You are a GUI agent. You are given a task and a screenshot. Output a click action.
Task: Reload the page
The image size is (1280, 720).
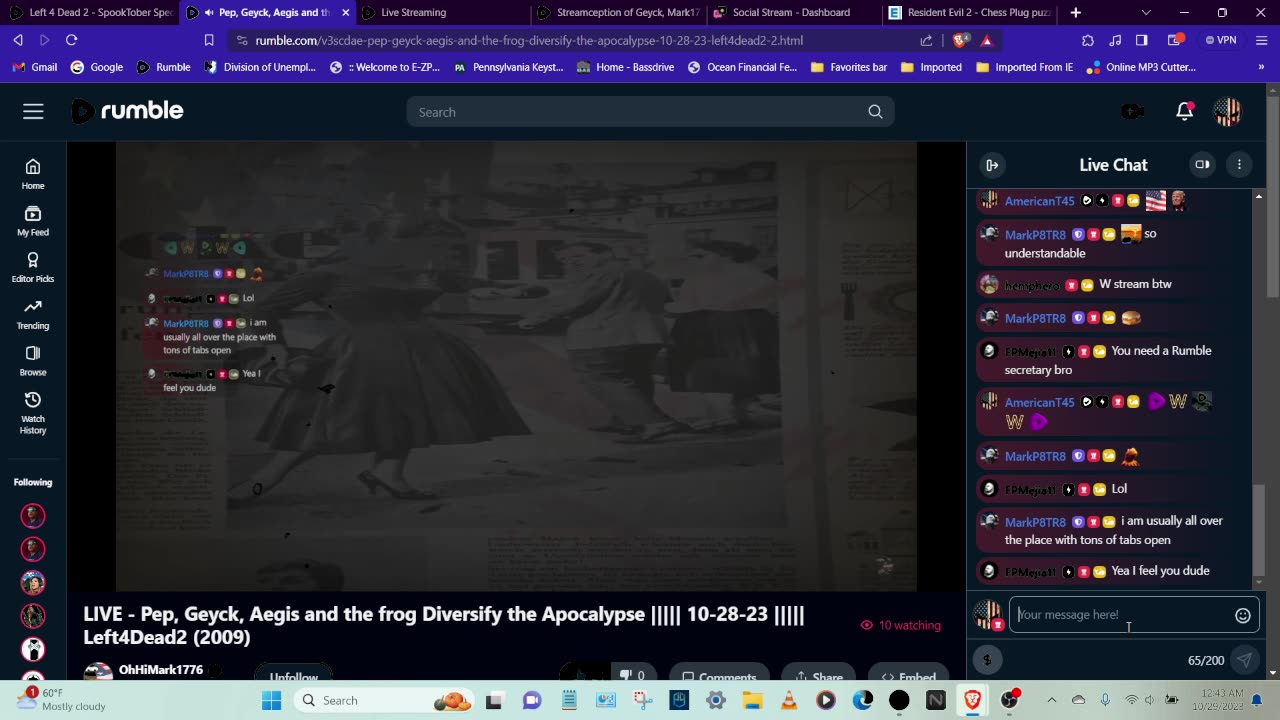point(71,40)
